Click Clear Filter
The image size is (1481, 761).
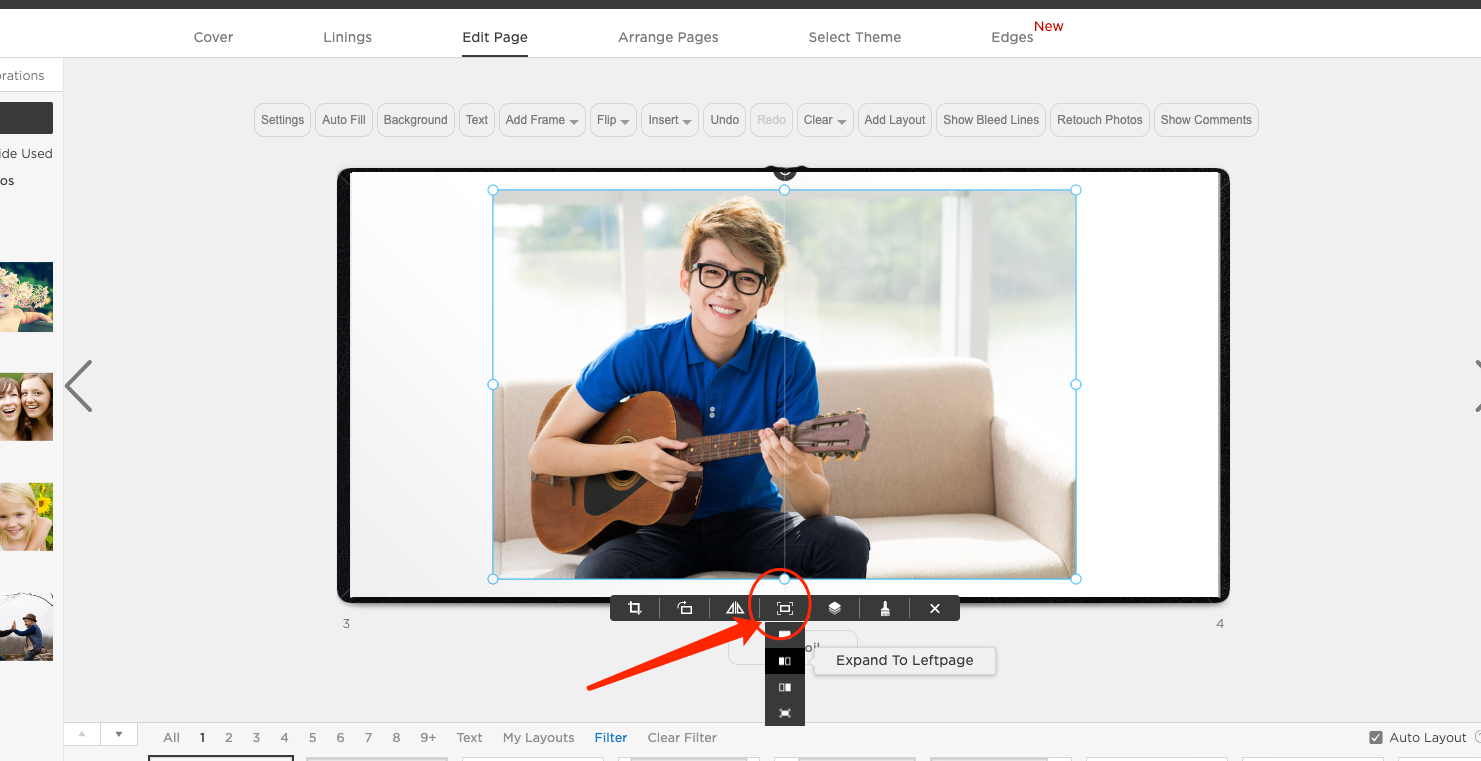pos(682,738)
